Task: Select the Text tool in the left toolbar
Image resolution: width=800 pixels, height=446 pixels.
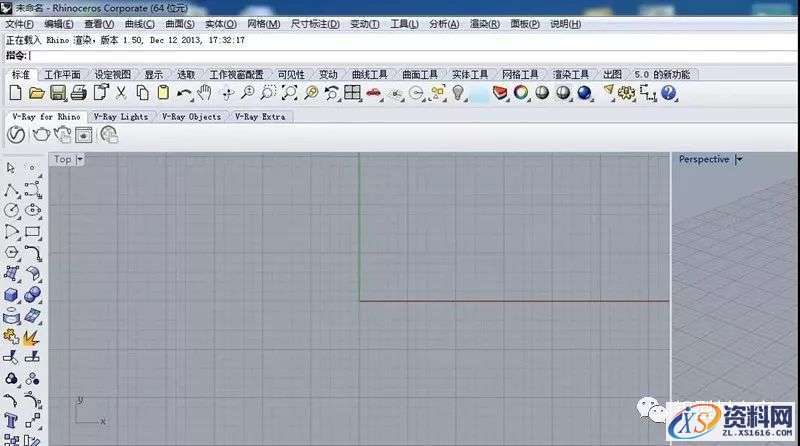Action: tap(13, 421)
